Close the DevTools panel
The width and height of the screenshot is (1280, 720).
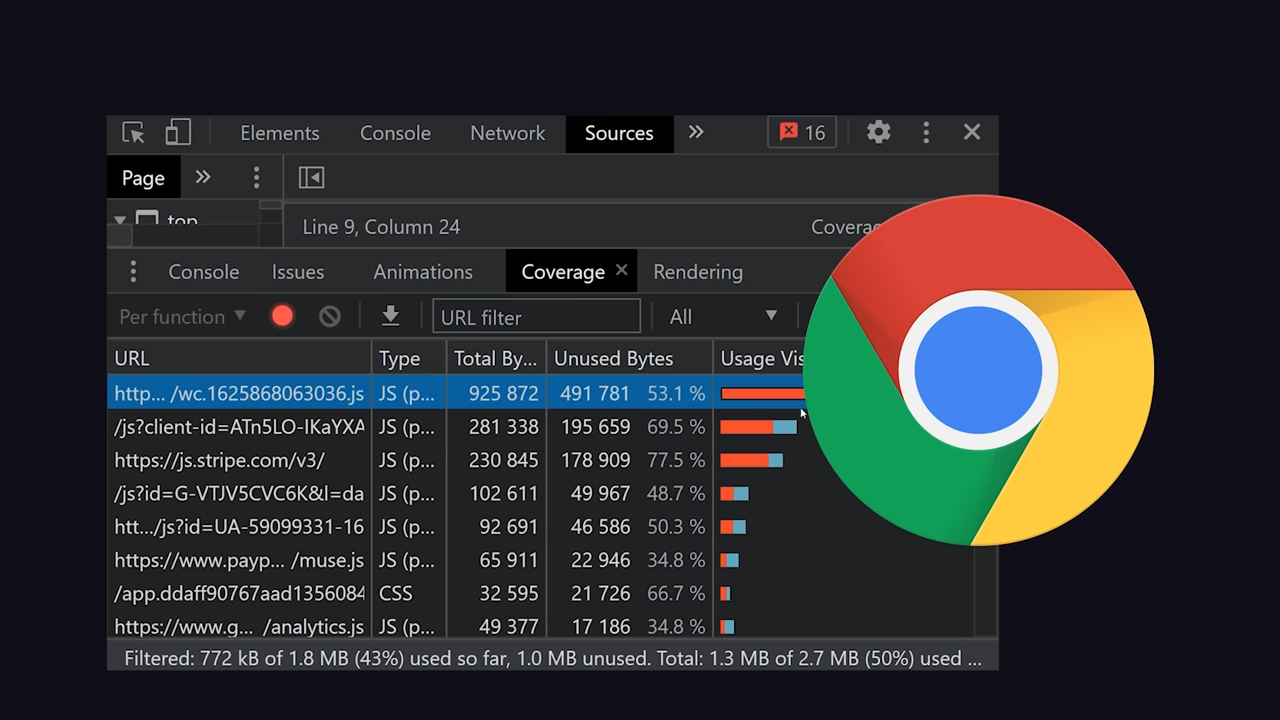[x=972, y=132]
